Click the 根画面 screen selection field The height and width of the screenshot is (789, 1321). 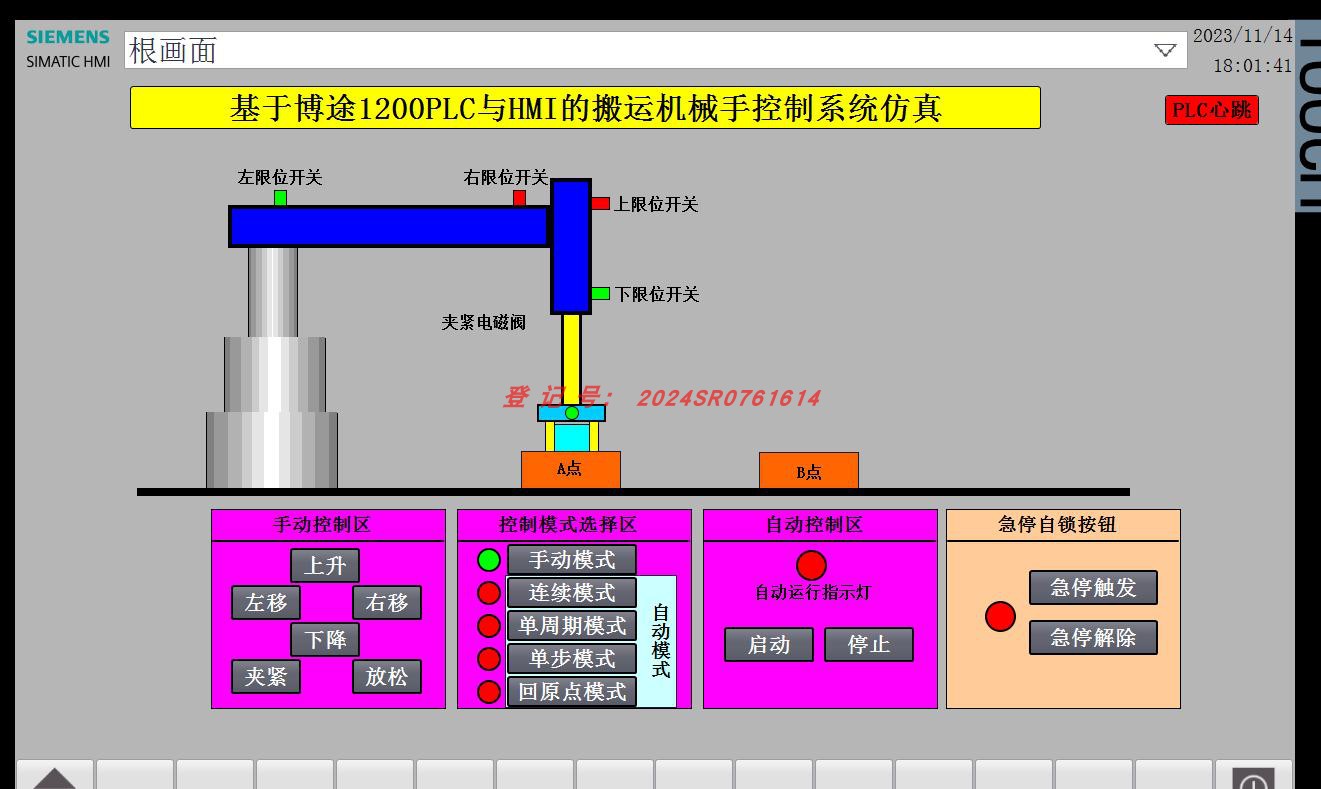(x=656, y=50)
